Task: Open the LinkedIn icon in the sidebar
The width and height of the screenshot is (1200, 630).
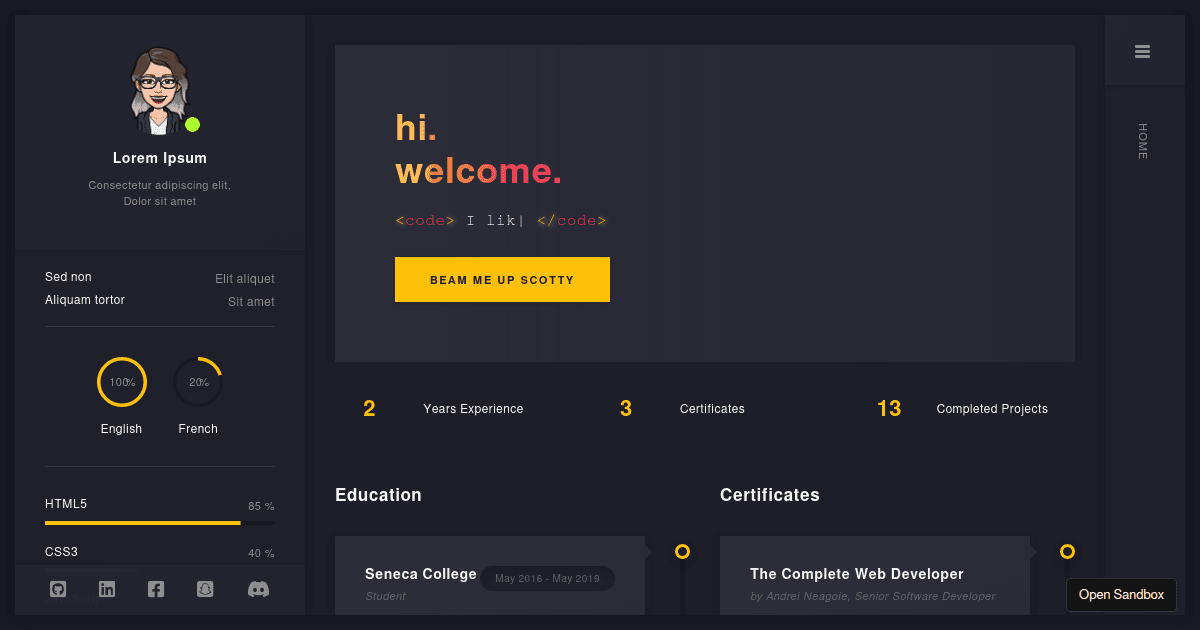Action: [x=107, y=589]
